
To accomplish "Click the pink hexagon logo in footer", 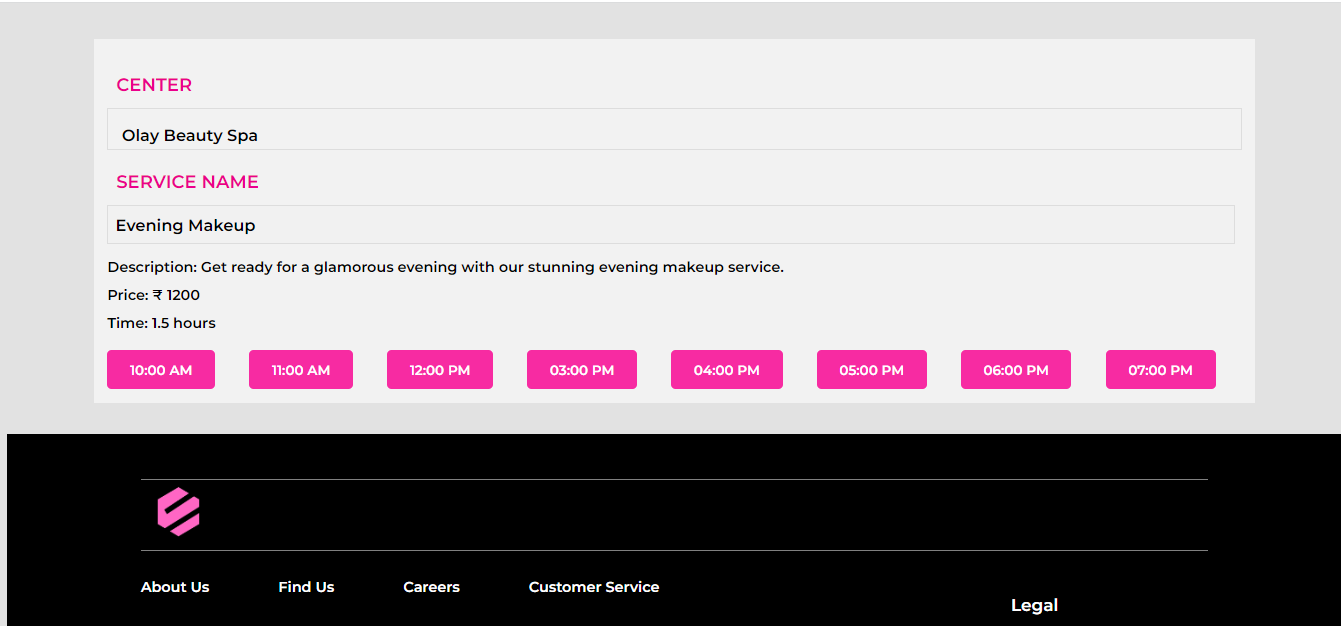I will coord(179,512).
